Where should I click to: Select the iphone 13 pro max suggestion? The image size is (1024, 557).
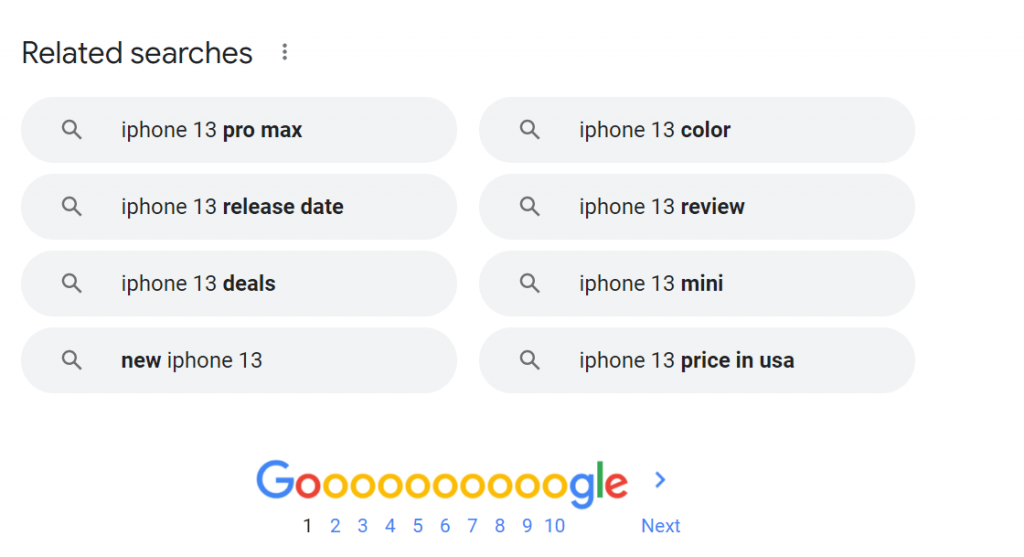[x=239, y=130]
